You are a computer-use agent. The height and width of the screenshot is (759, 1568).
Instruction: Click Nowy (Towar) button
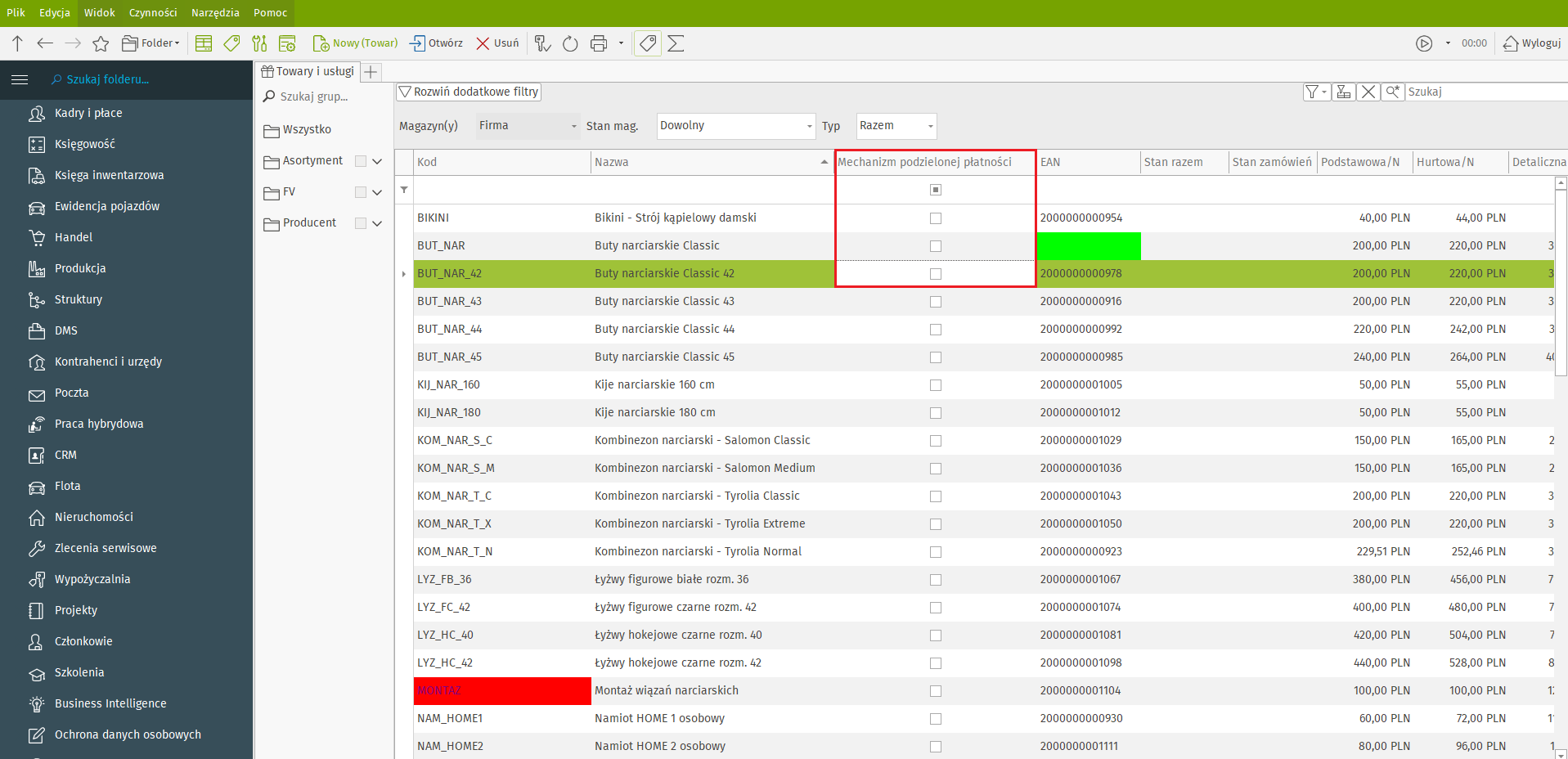(x=356, y=43)
